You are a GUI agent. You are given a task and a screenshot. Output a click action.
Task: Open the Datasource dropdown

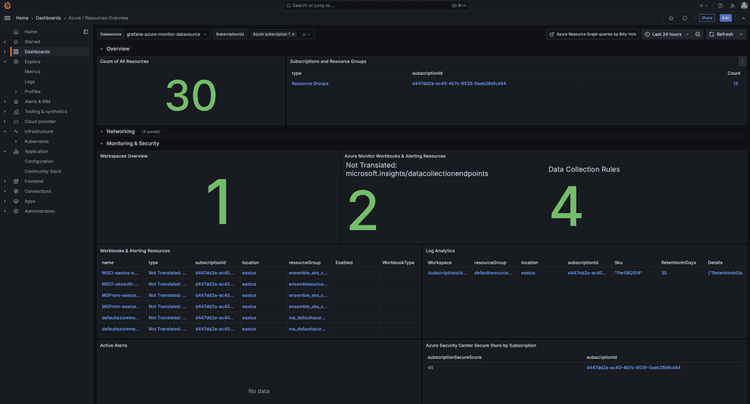pos(166,34)
